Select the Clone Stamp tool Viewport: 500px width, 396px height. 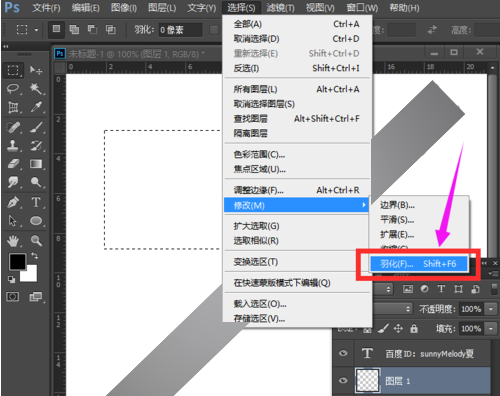13,145
